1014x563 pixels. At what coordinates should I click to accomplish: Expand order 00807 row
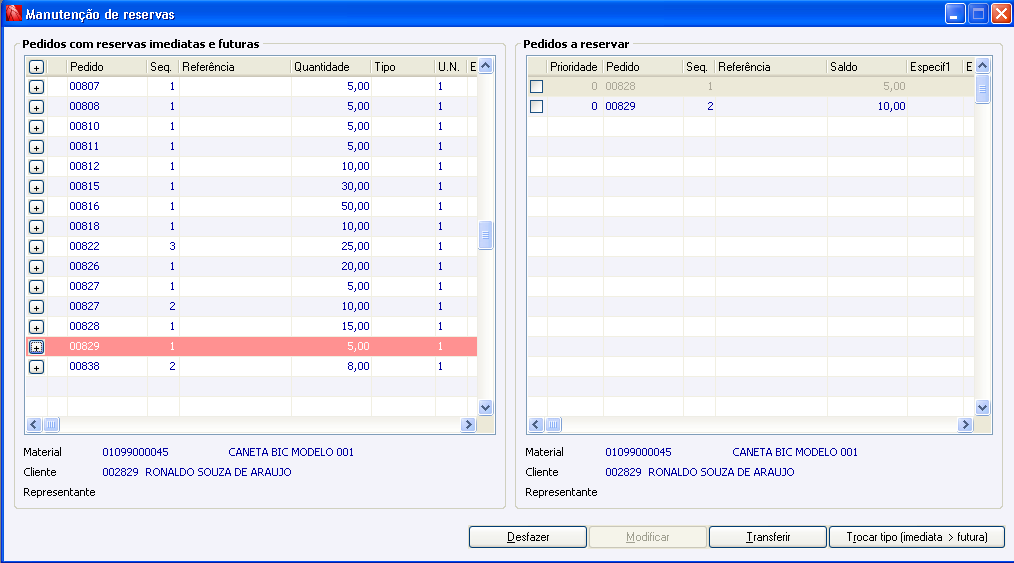point(36,87)
